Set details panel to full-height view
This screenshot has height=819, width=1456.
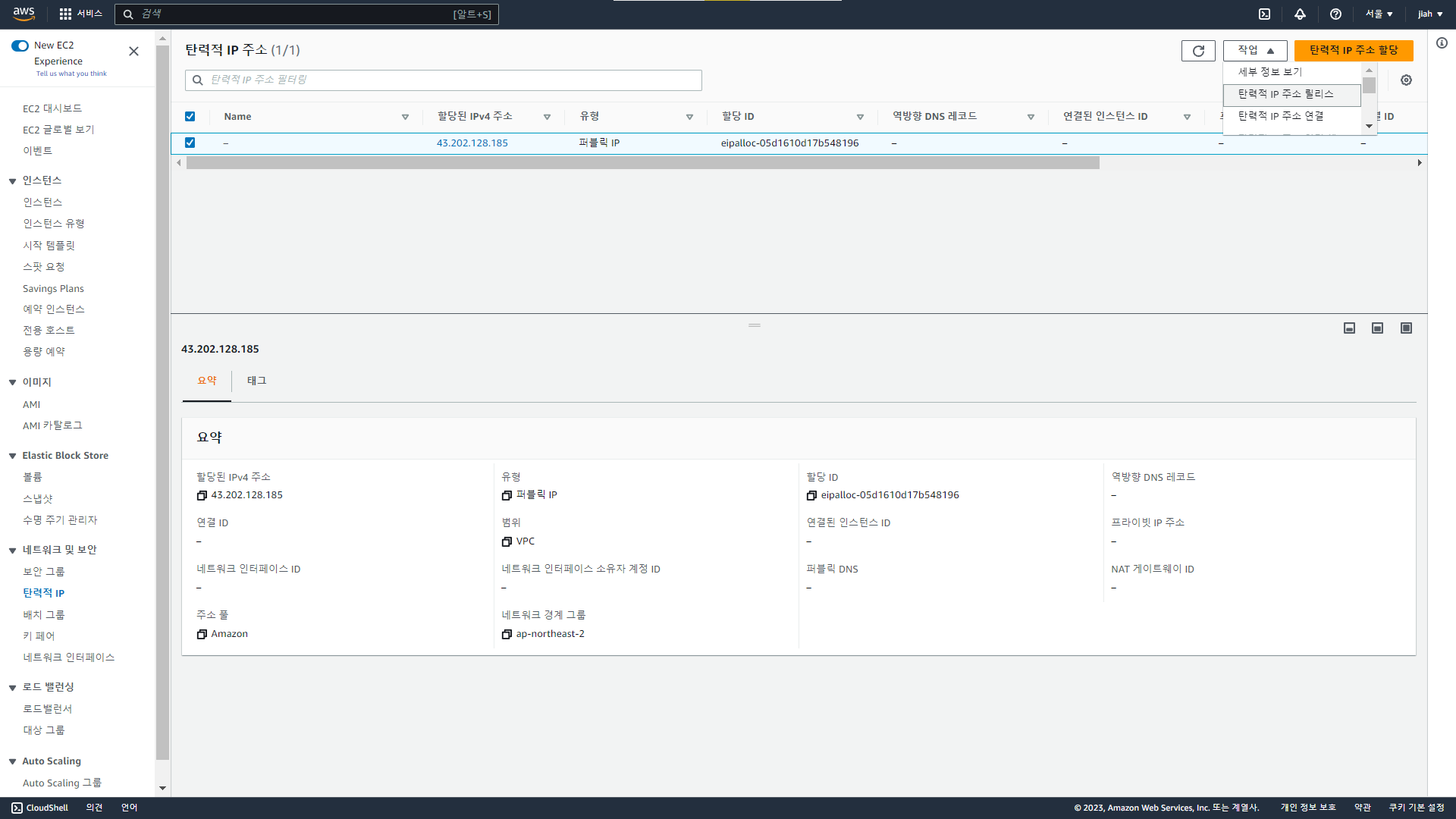[1406, 328]
